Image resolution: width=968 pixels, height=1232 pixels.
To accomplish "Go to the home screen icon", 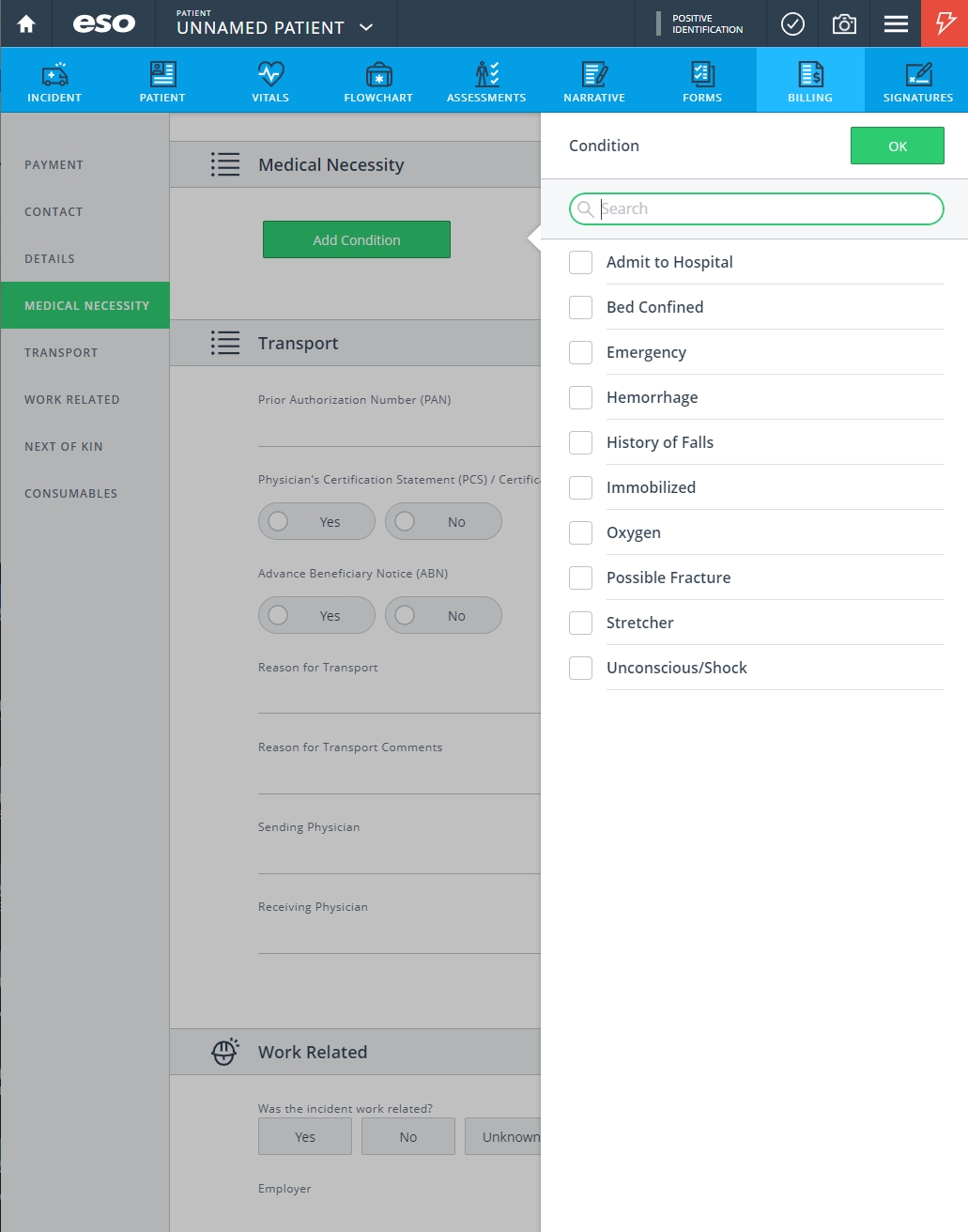I will [26, 23].
